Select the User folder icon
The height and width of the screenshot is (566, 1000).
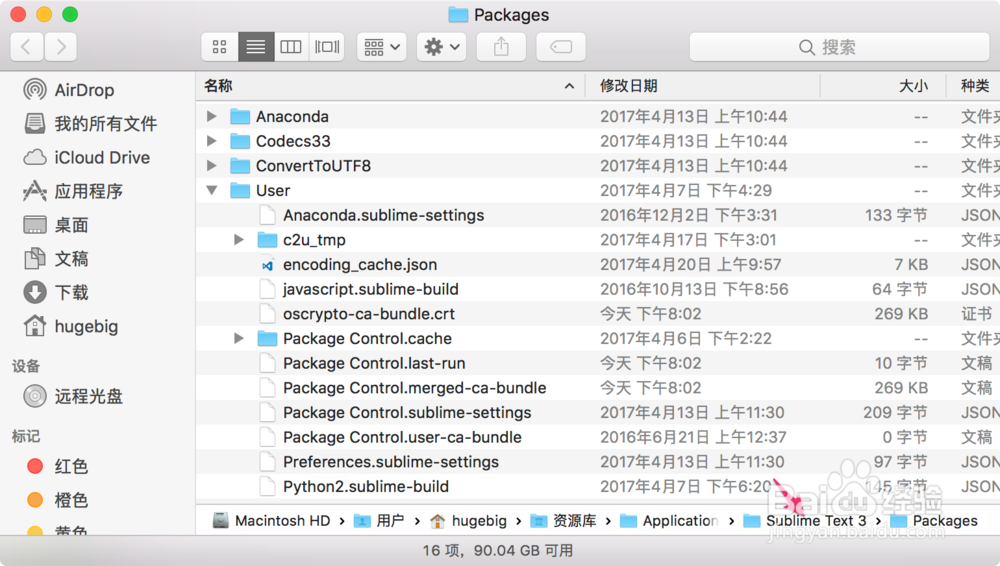240,190
